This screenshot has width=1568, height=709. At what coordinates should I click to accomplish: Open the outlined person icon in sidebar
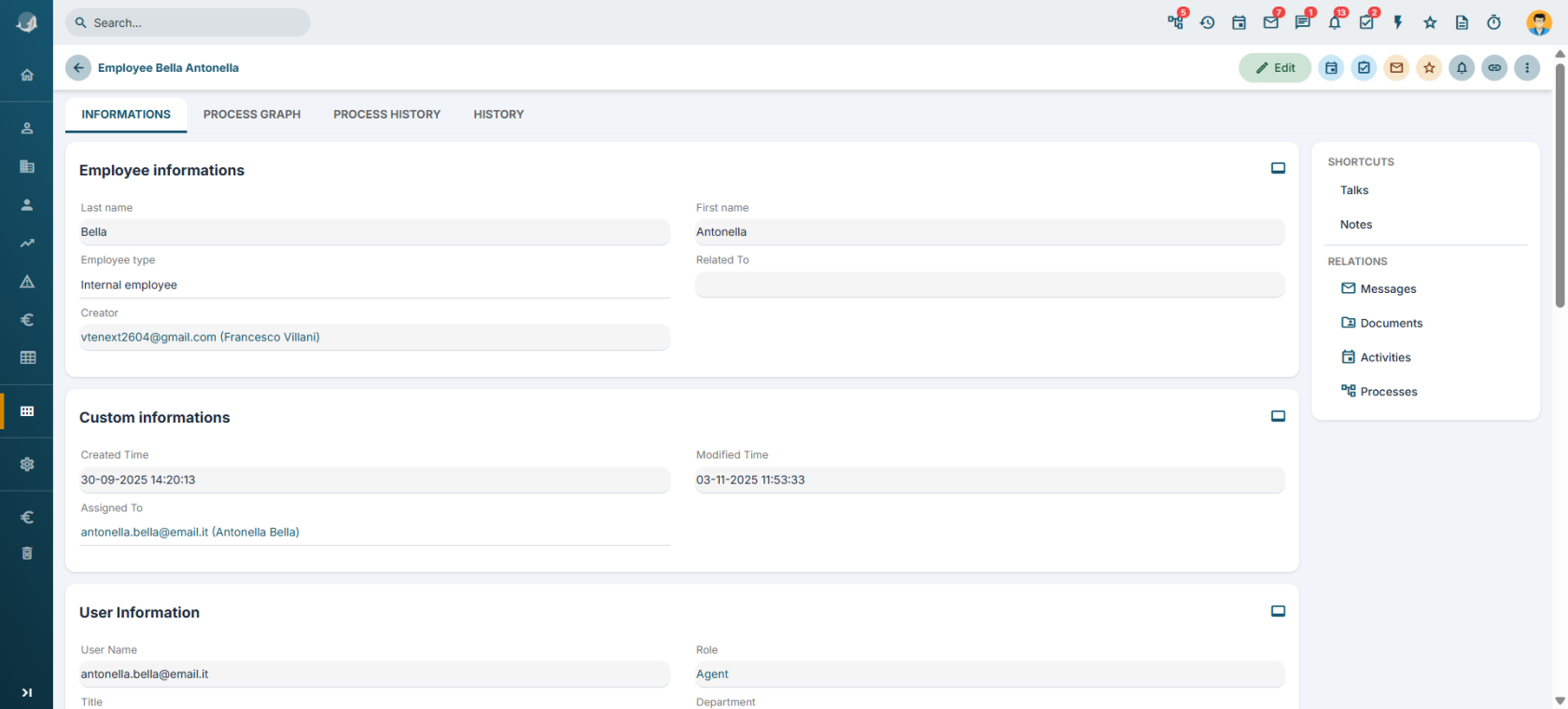pos(27,128)
